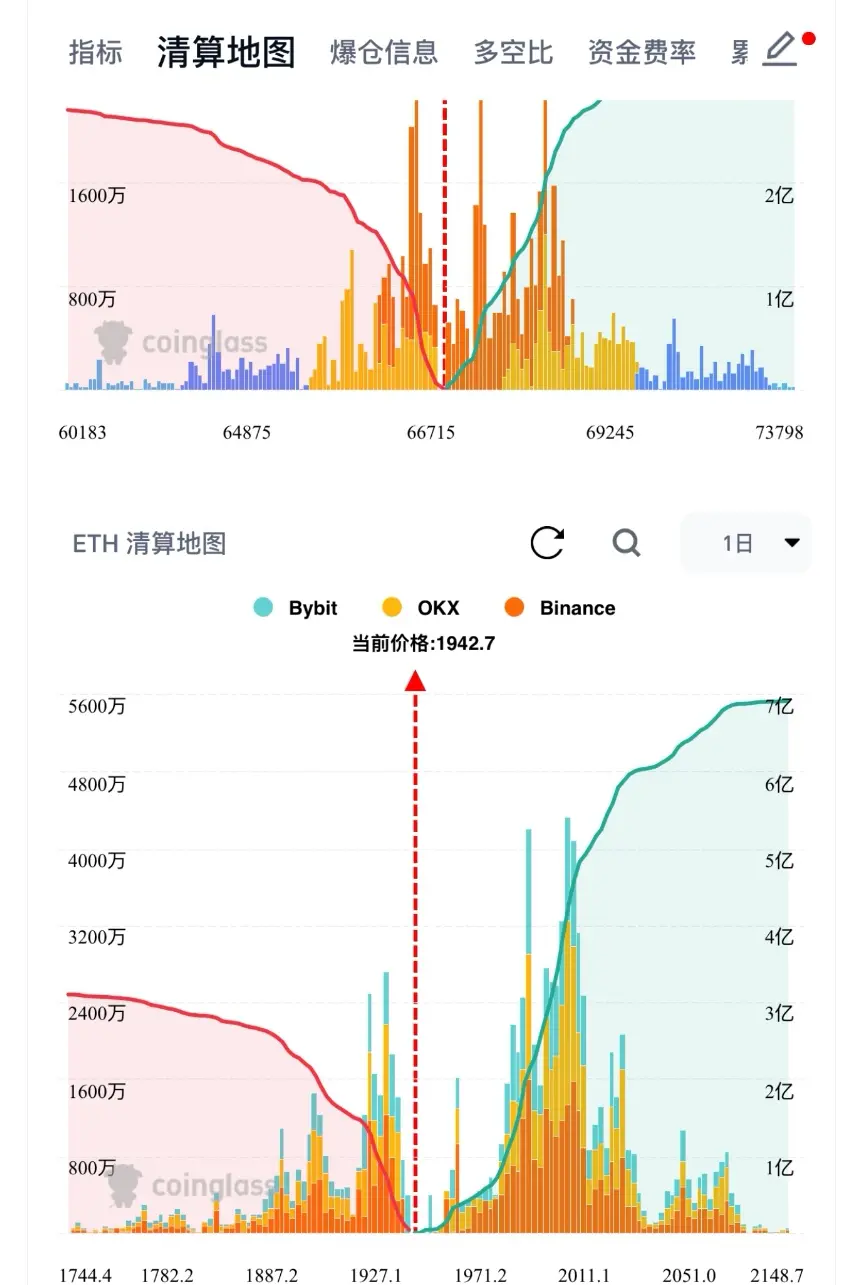Toggle the Binance legend series
This screenshot has width=843, height=1285.
point(560,608)
